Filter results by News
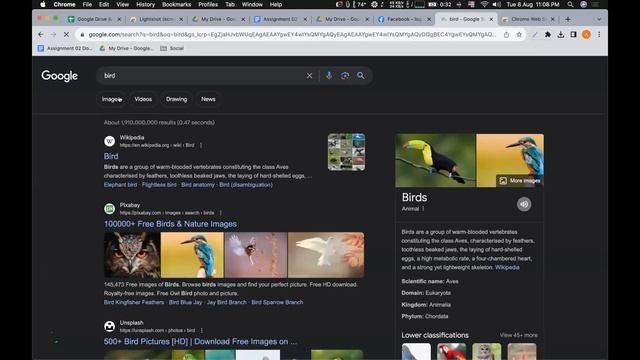The width and height of the screenshot is (640, 360). pos(208,99)
